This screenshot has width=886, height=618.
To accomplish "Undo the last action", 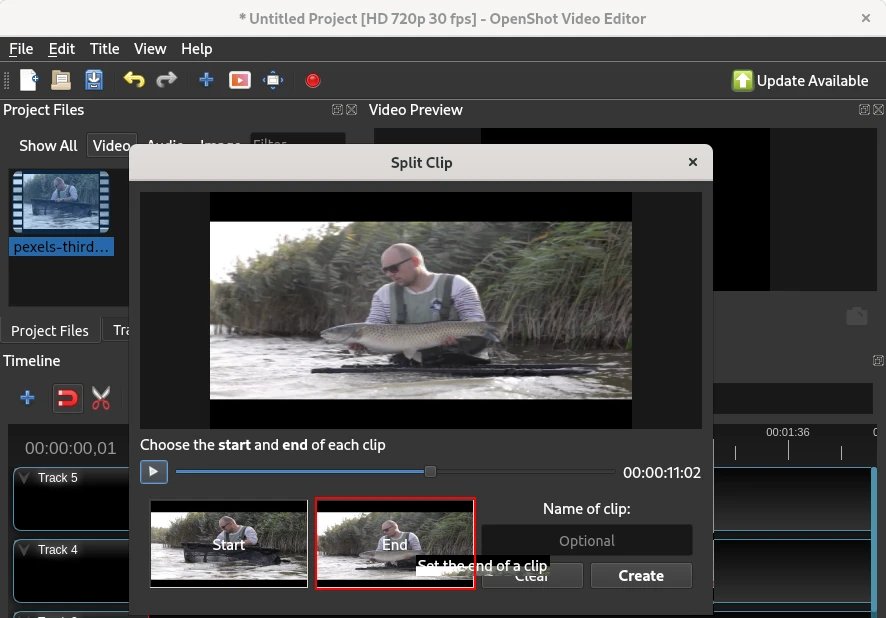I will pos(134,80).
